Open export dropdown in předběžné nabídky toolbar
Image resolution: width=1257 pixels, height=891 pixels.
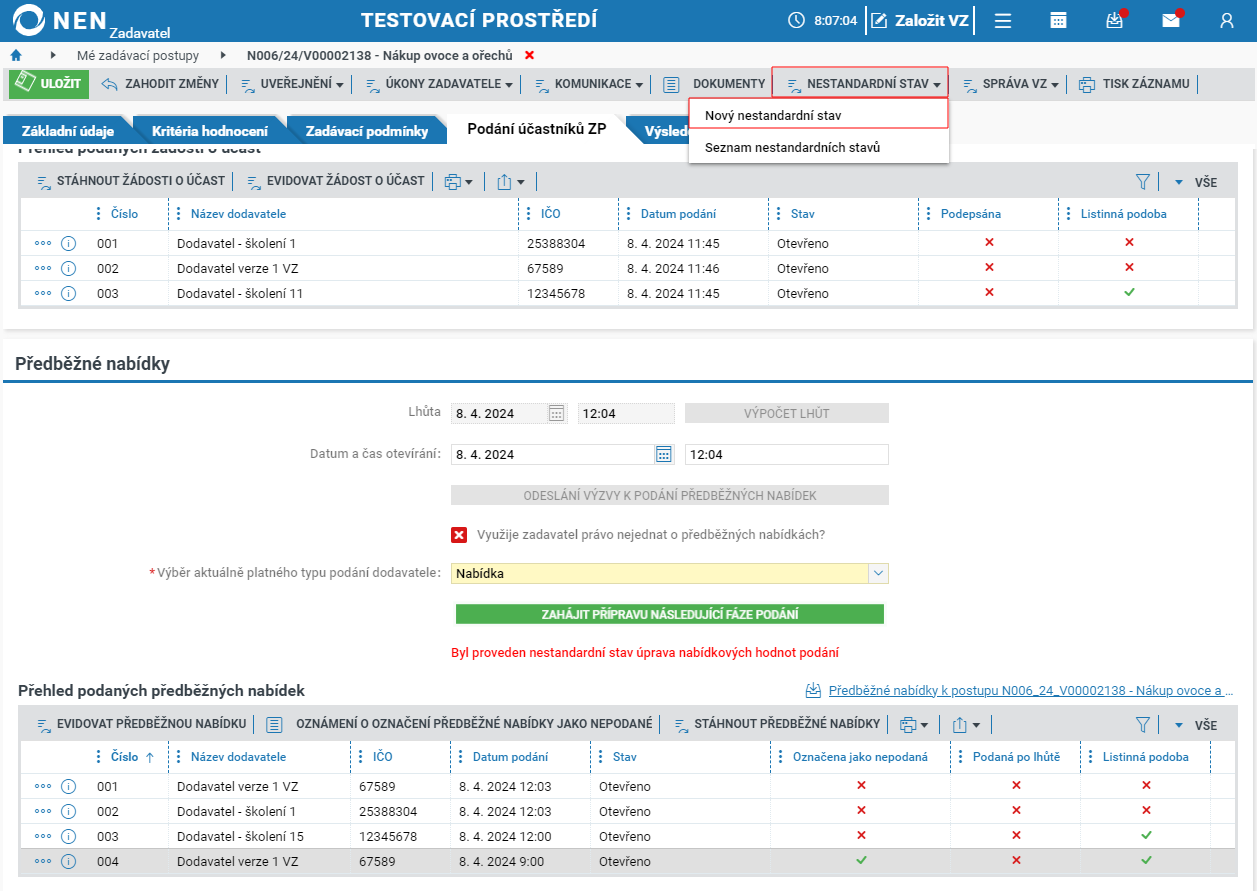966,725
